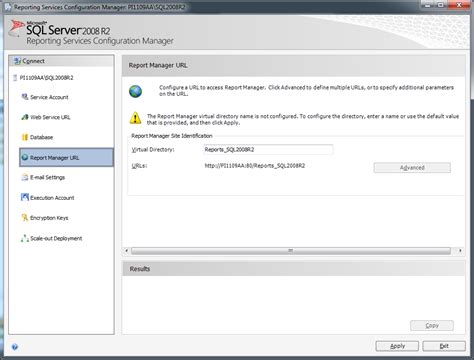Click the server instance icon
Image resolution: width=474 pixels, height=360 pixels.
point(15,78)
